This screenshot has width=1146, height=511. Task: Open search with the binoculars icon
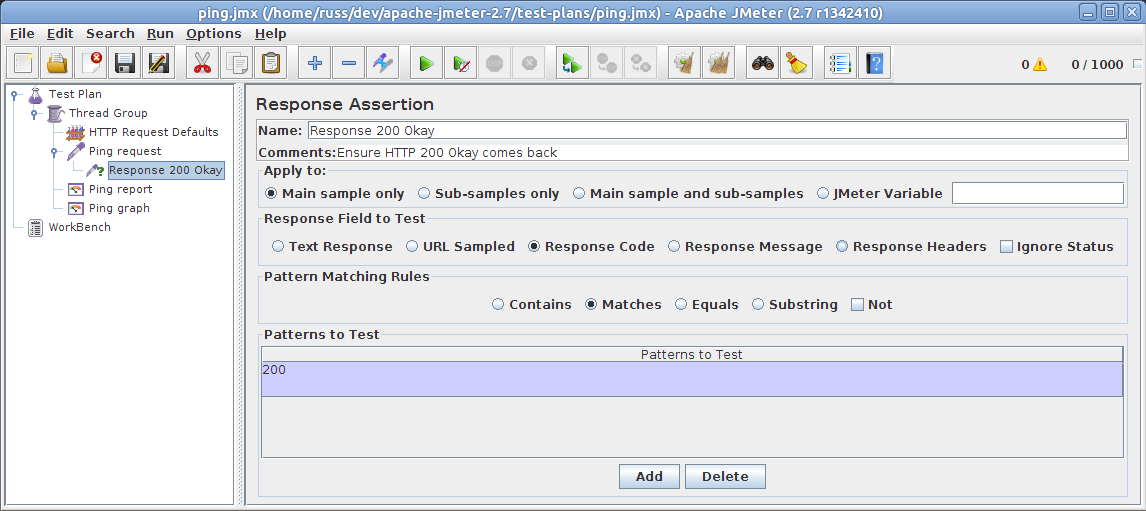click(x=763, y=64)
